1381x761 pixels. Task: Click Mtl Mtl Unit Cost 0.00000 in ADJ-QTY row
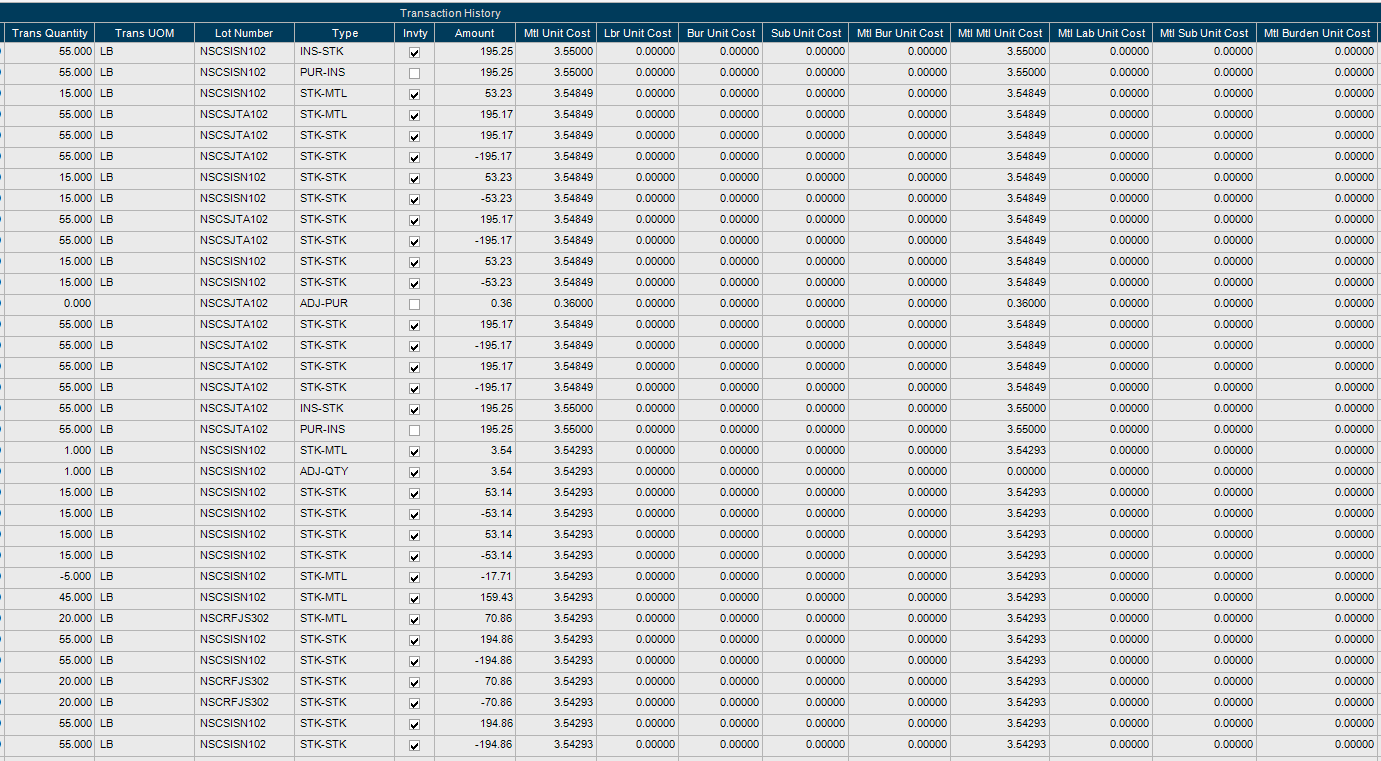(1000, 472)
